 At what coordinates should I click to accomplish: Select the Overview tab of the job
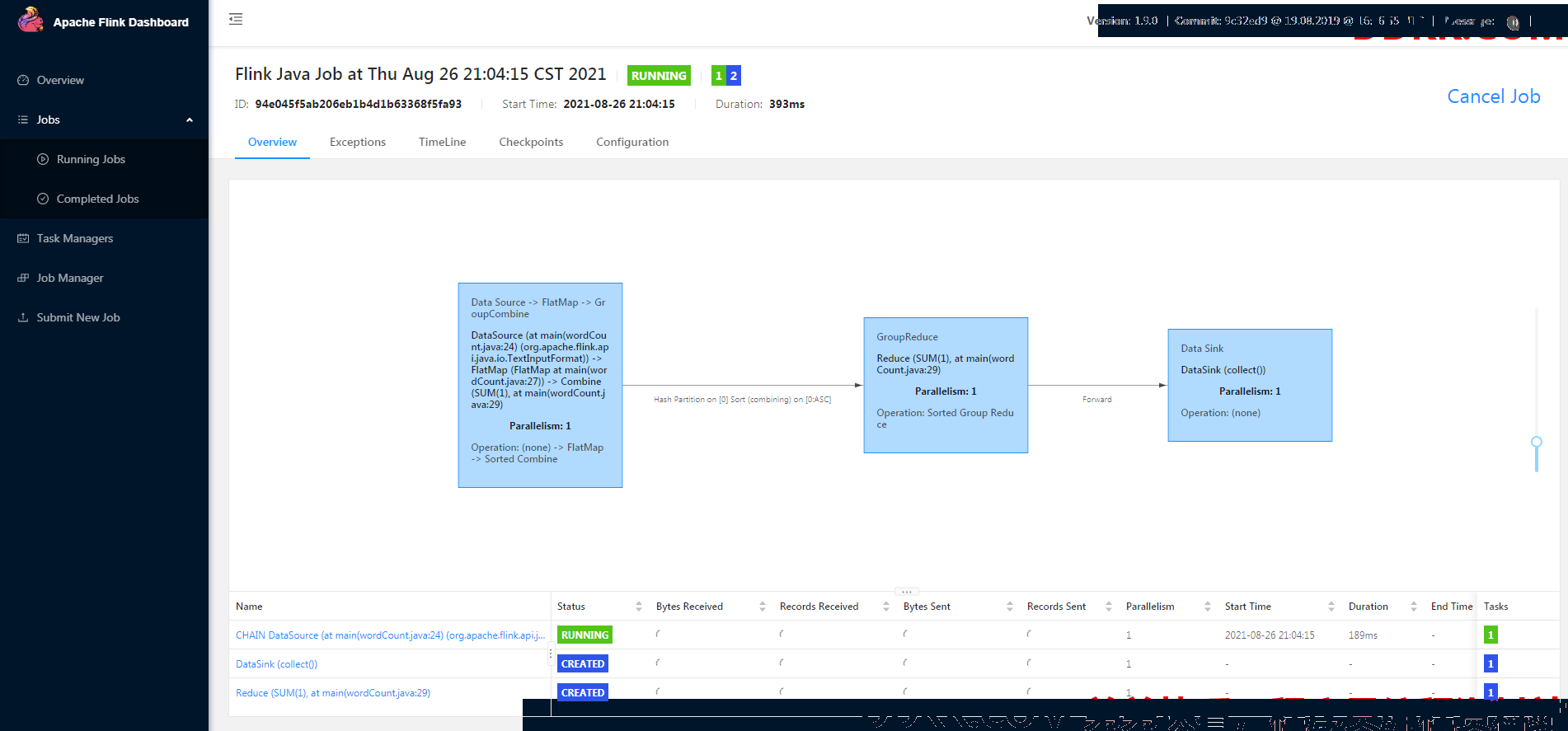point(272,142)
